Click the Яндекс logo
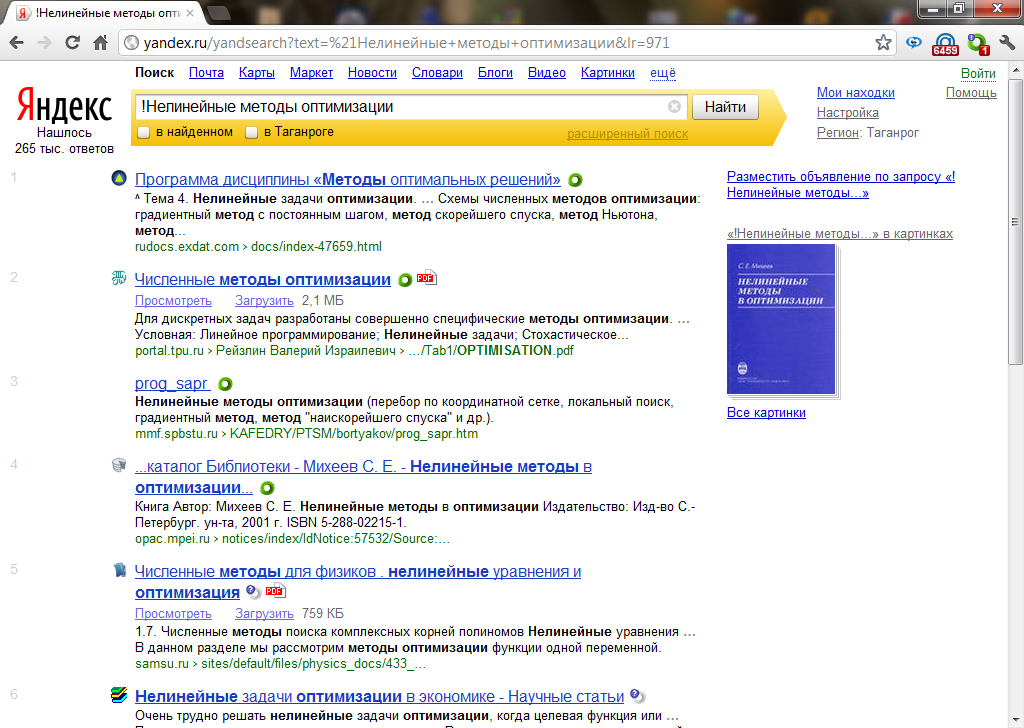Image resolution: width=1024 pixels, height=728 pixels. click(x=64, y=106)
